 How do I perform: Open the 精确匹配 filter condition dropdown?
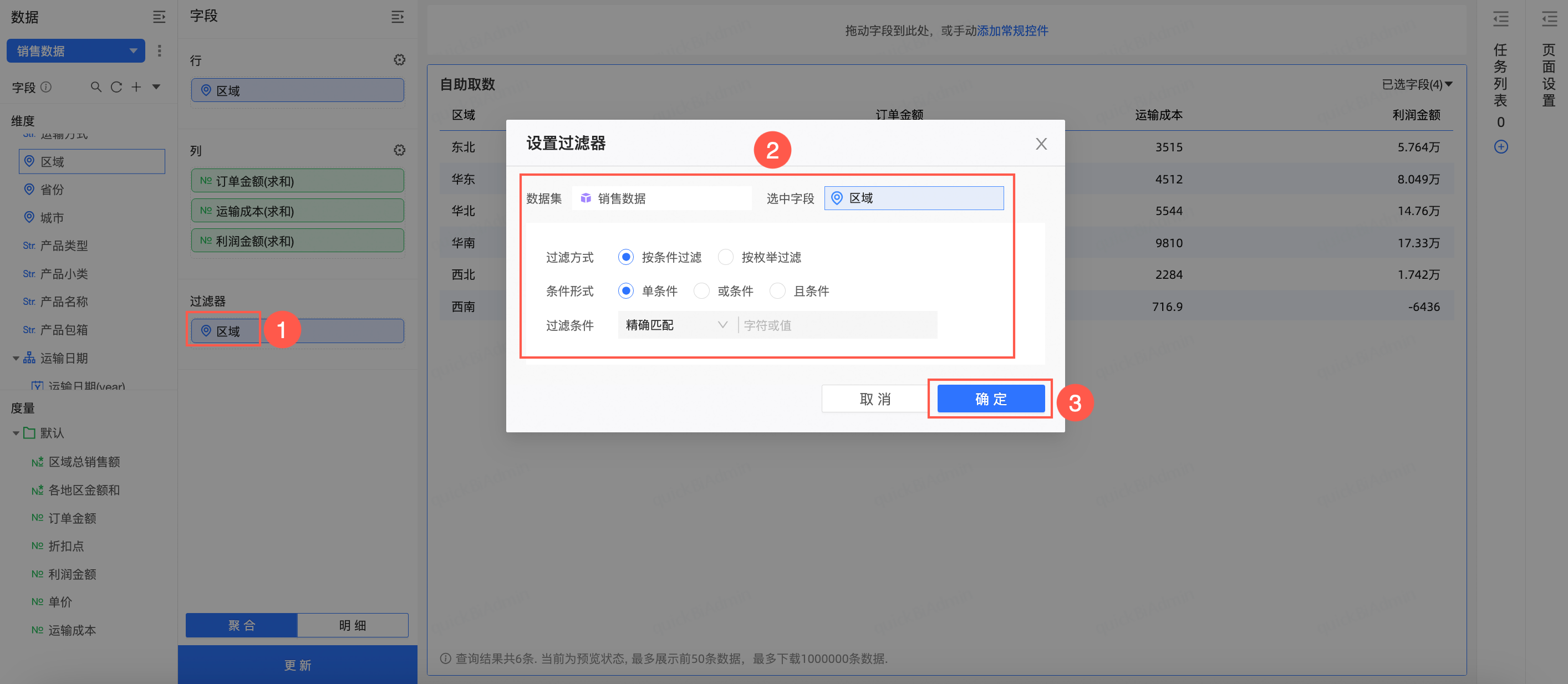[676, 325]
